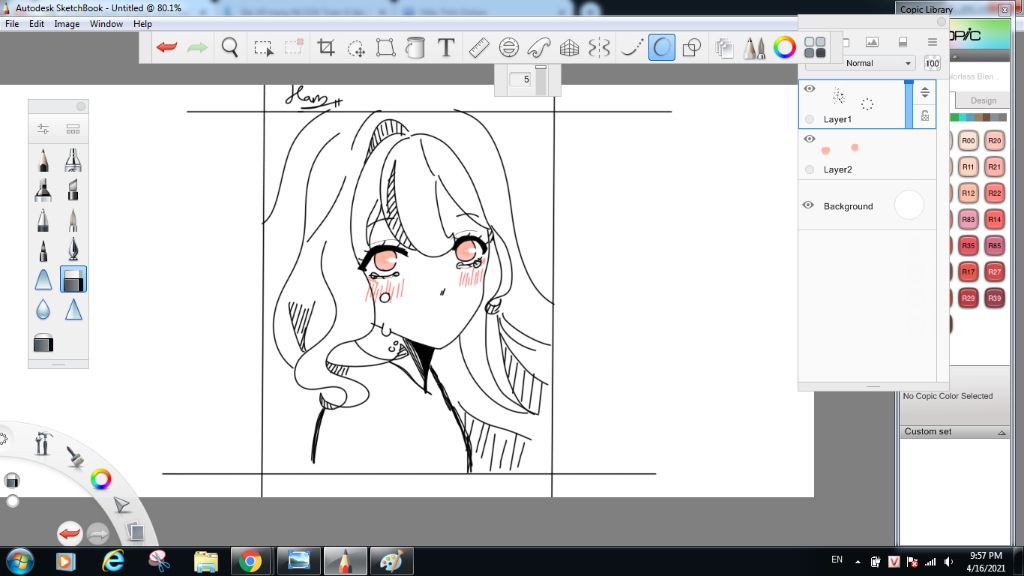Image resolution: width=1024 pixels, height=576 pixels.
Task: Select the Ink nib pen brush
Action: click(x=73, y=250)
